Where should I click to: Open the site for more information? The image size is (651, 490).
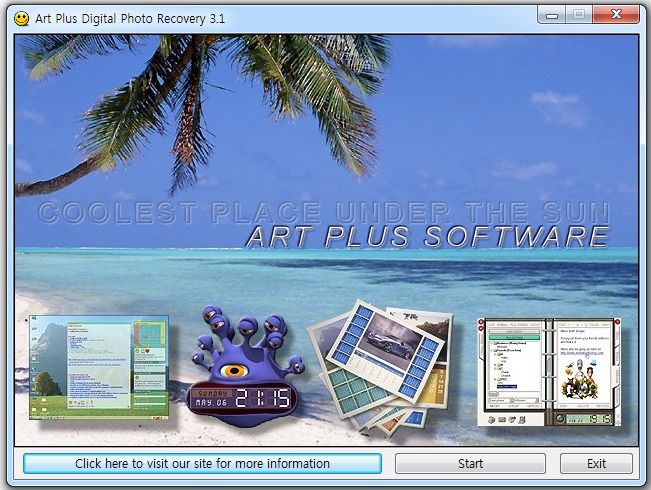click(202, 463)
